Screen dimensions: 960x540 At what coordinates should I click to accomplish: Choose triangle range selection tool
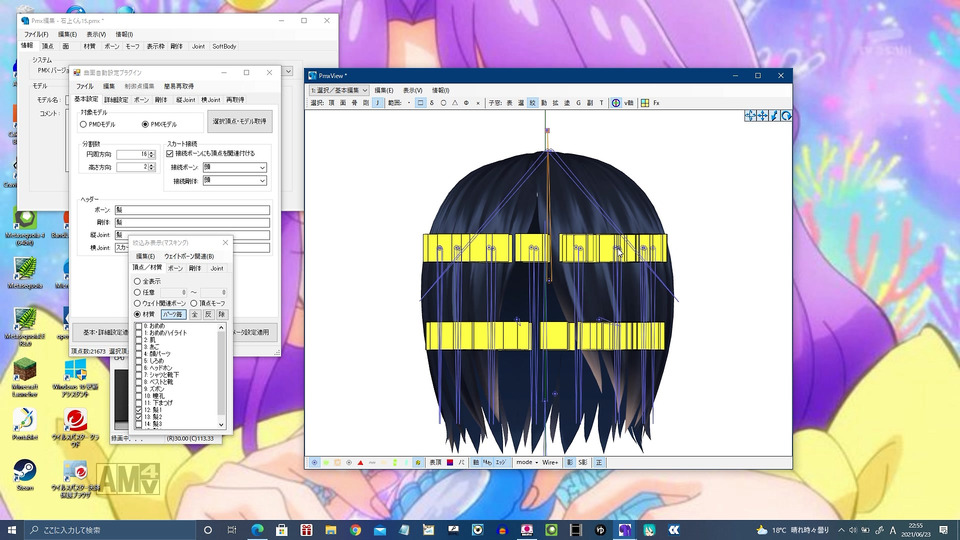[x=455, y=103]
